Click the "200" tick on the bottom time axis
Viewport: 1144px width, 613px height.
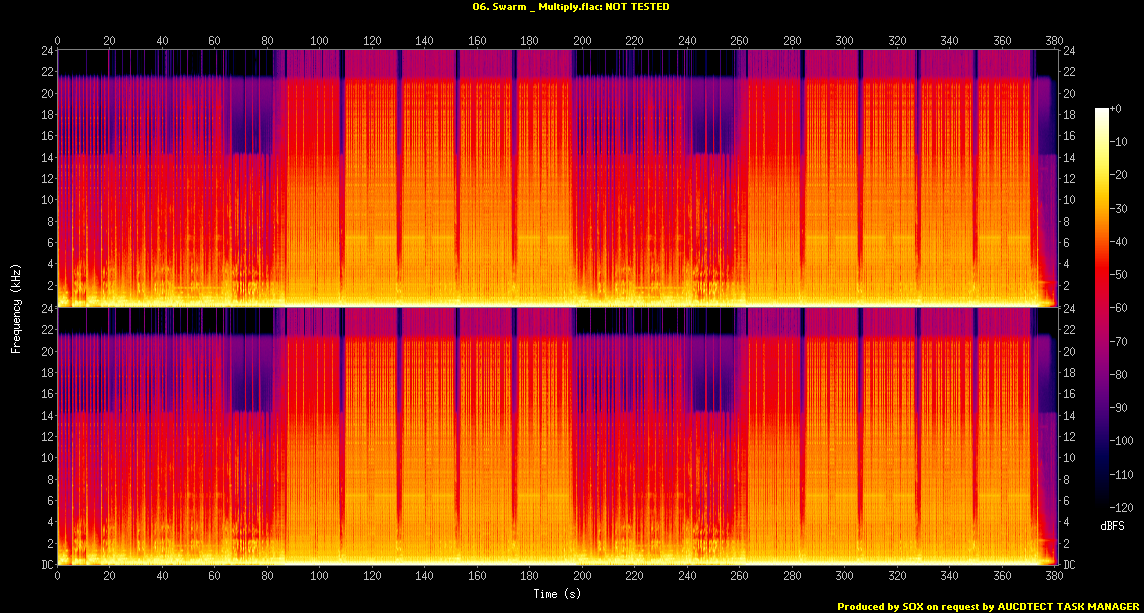coord(580,576)
